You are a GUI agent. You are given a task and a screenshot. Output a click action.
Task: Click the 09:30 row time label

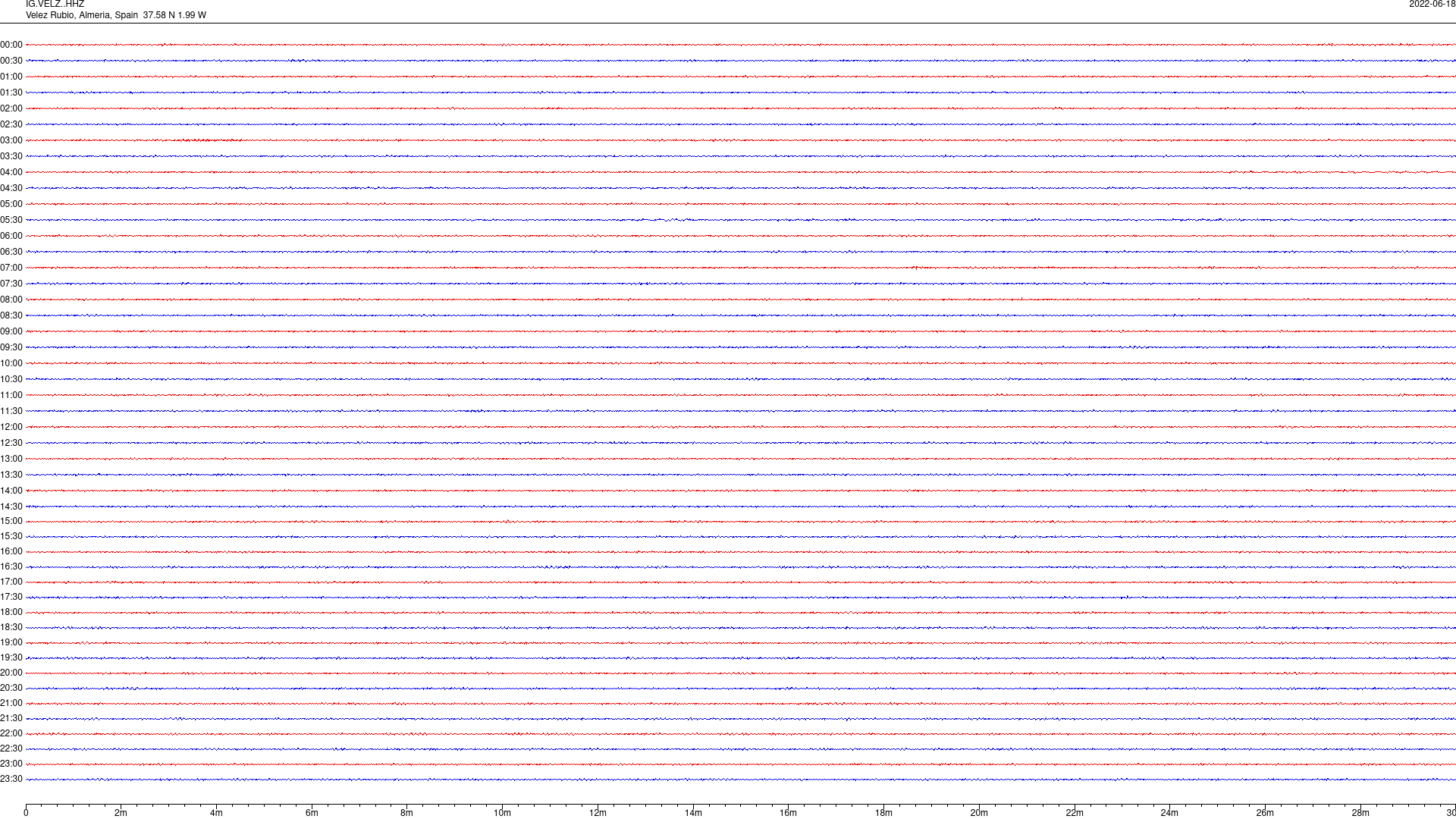coord(11,347)
